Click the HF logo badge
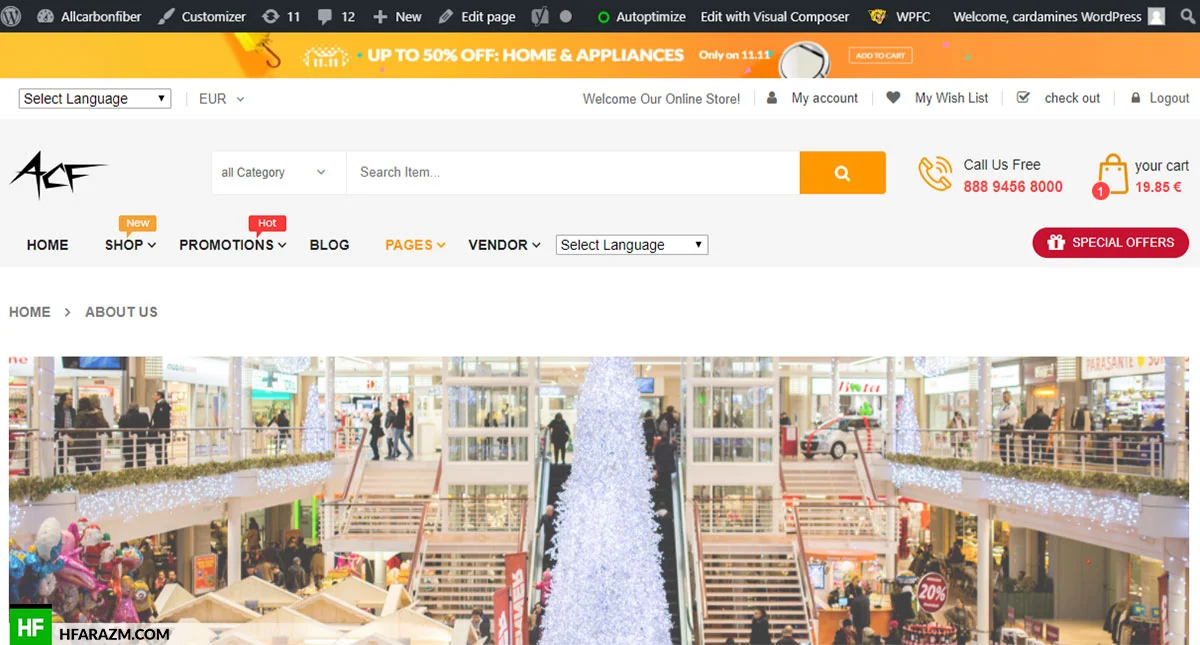 point(30,628)
